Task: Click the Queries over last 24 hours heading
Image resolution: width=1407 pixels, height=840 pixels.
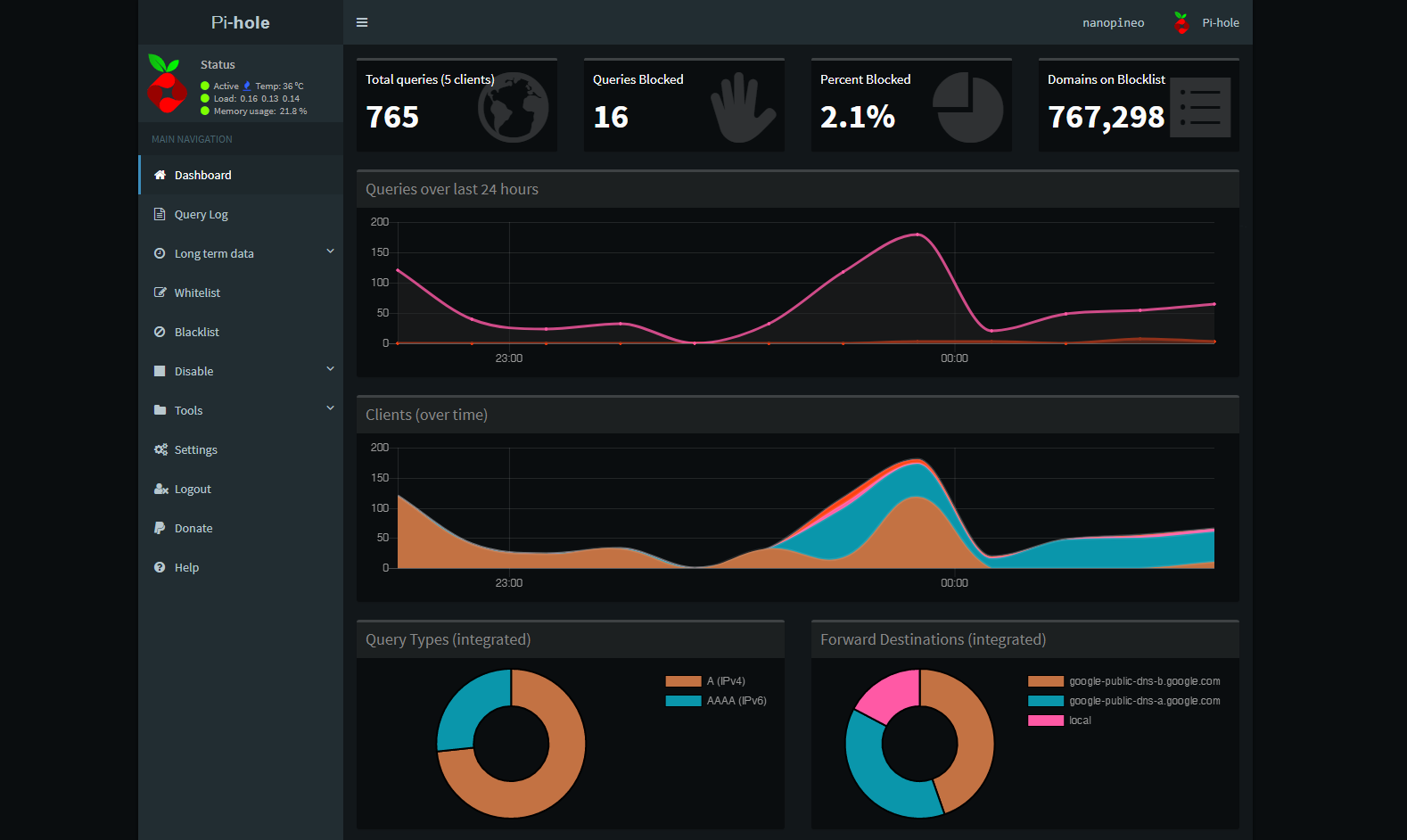Action: click(452, 189)
